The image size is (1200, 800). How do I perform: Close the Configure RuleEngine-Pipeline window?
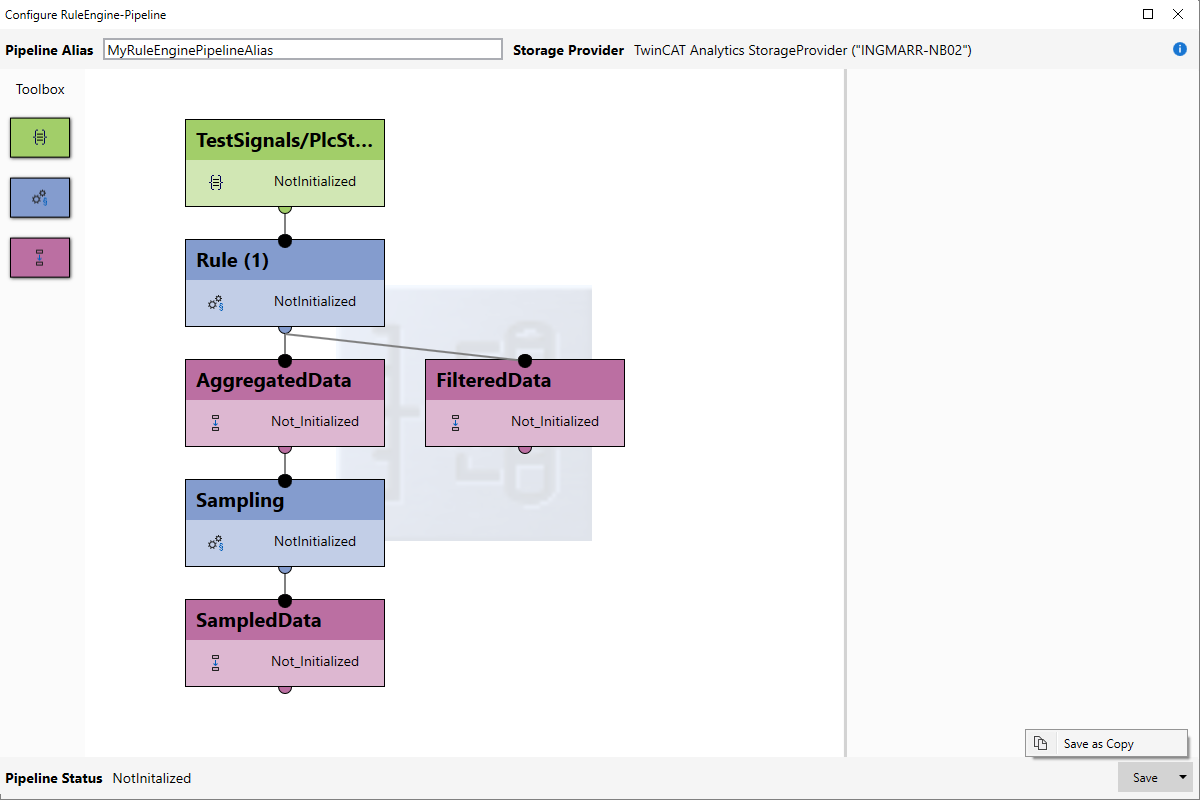click(x=1178, y=14)
